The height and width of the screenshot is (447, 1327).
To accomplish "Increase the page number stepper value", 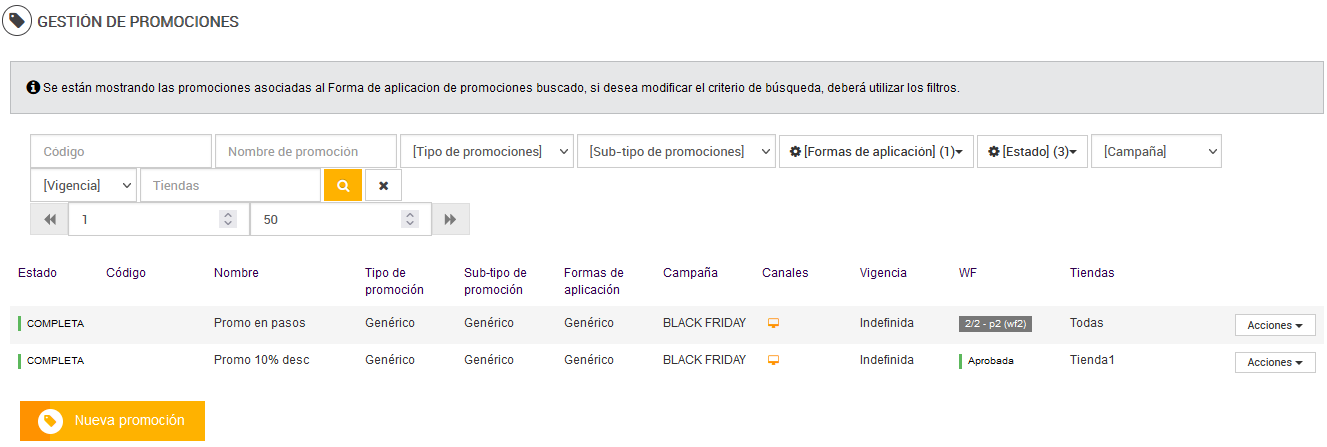I will pos(228,215).
